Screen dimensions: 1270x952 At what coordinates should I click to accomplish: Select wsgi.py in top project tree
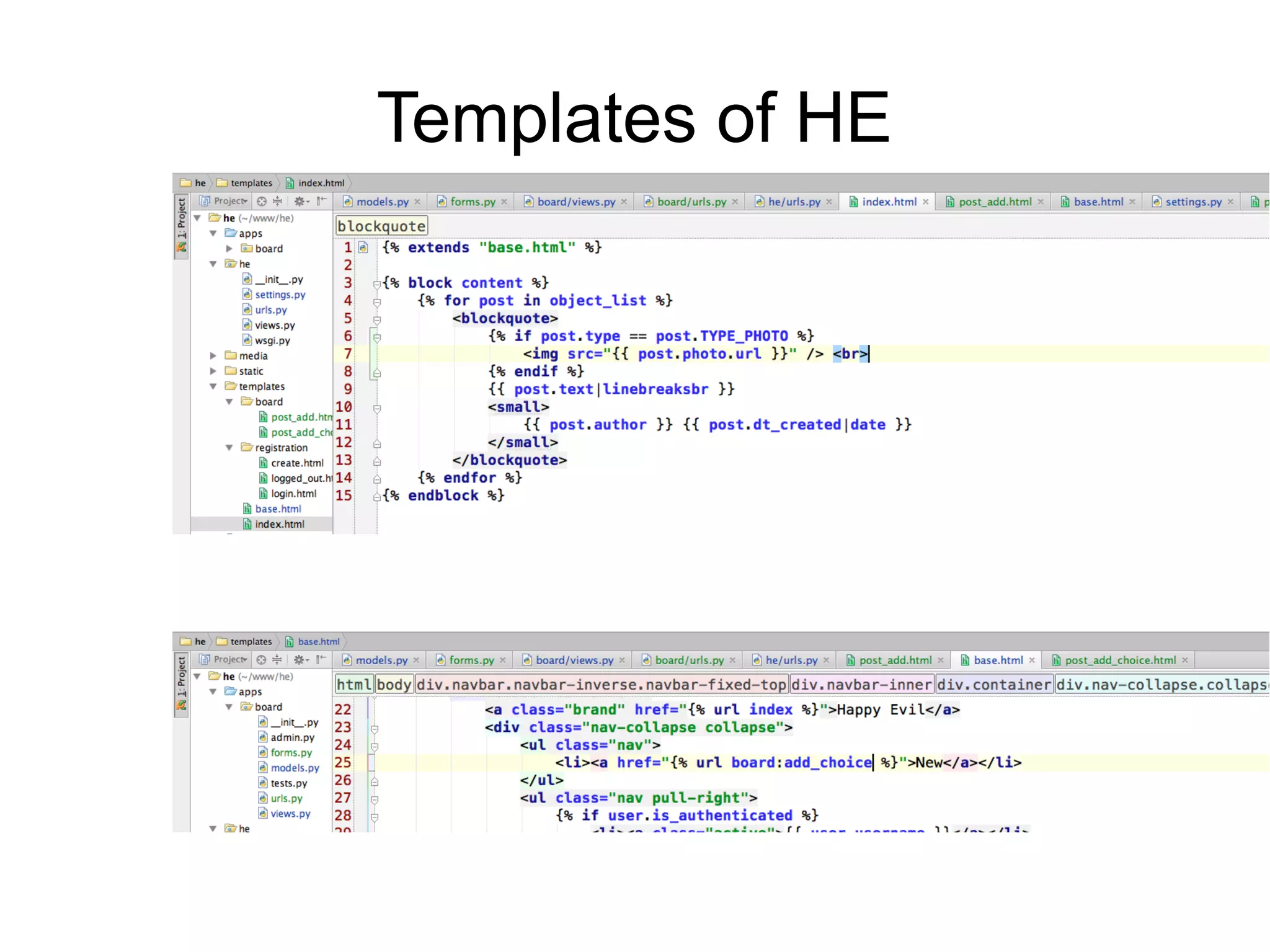pyautogui.click(x=266, y=340)
